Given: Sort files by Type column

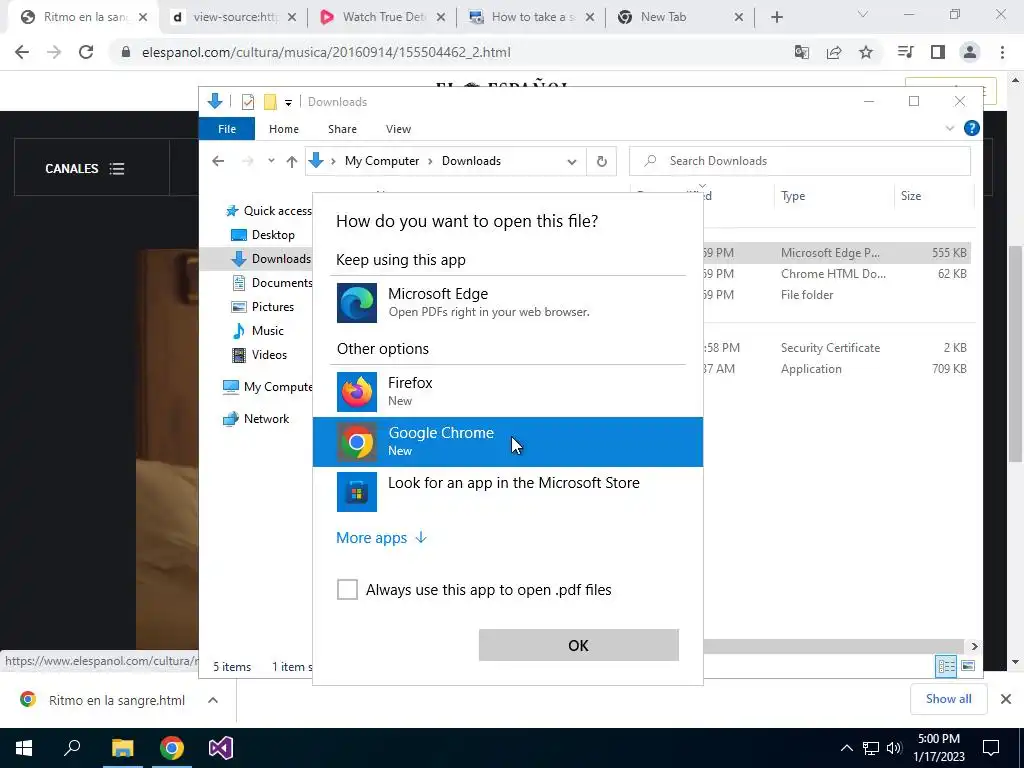Looking at the screenshot, I should coord(834,196).
